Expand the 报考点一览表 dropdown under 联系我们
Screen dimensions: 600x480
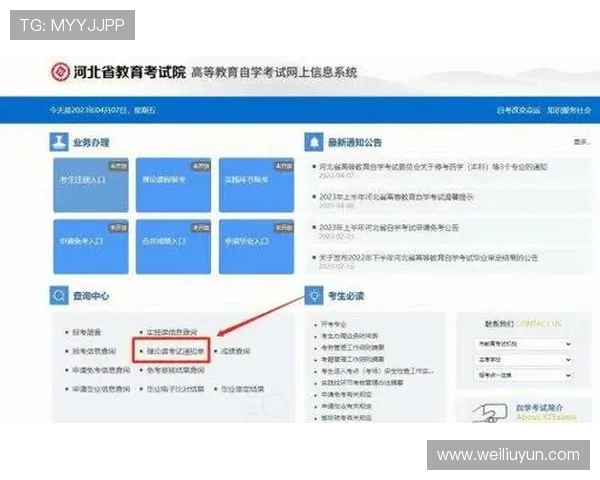pyautogui.click(x=524, y=376)
